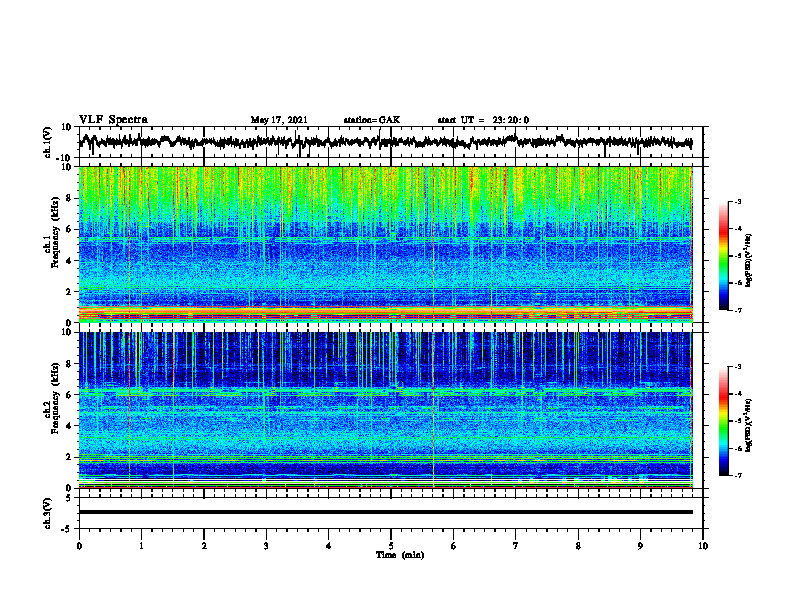Image resolution: width=792 pixels, height=612 pixels.
Task: Click the ch.1 frequency tick label "4"
Action: (x=70, y=261)
